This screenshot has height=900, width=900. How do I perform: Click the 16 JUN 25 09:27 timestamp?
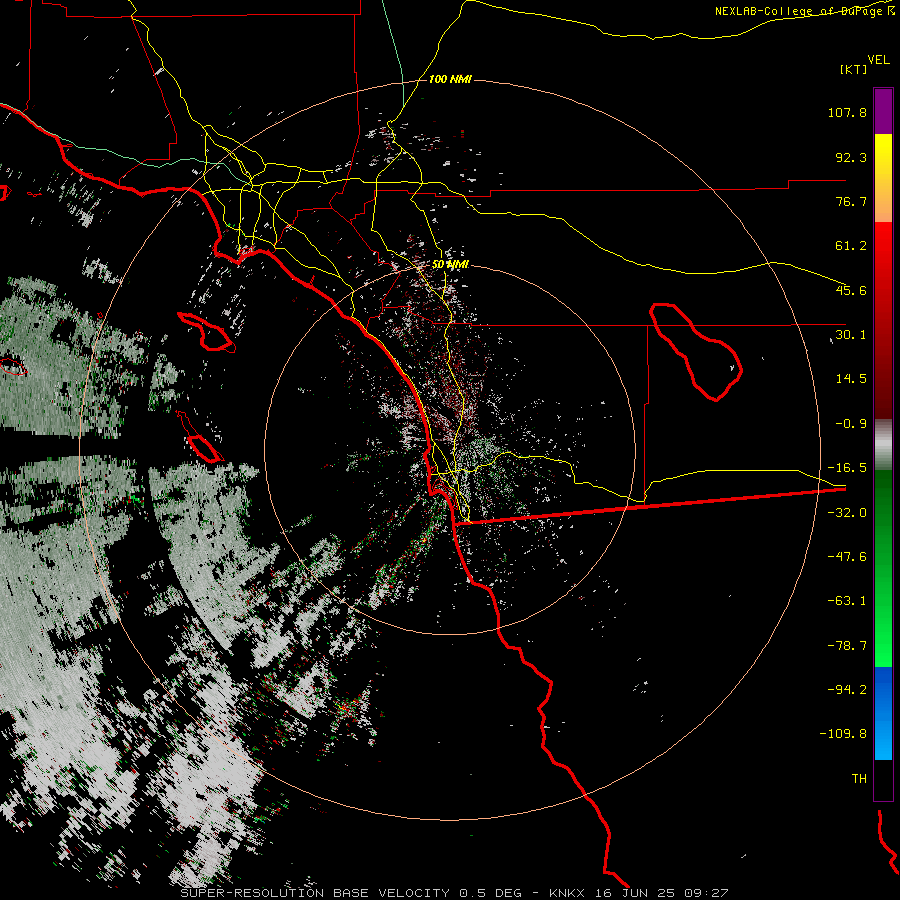[x=661, y=893]
